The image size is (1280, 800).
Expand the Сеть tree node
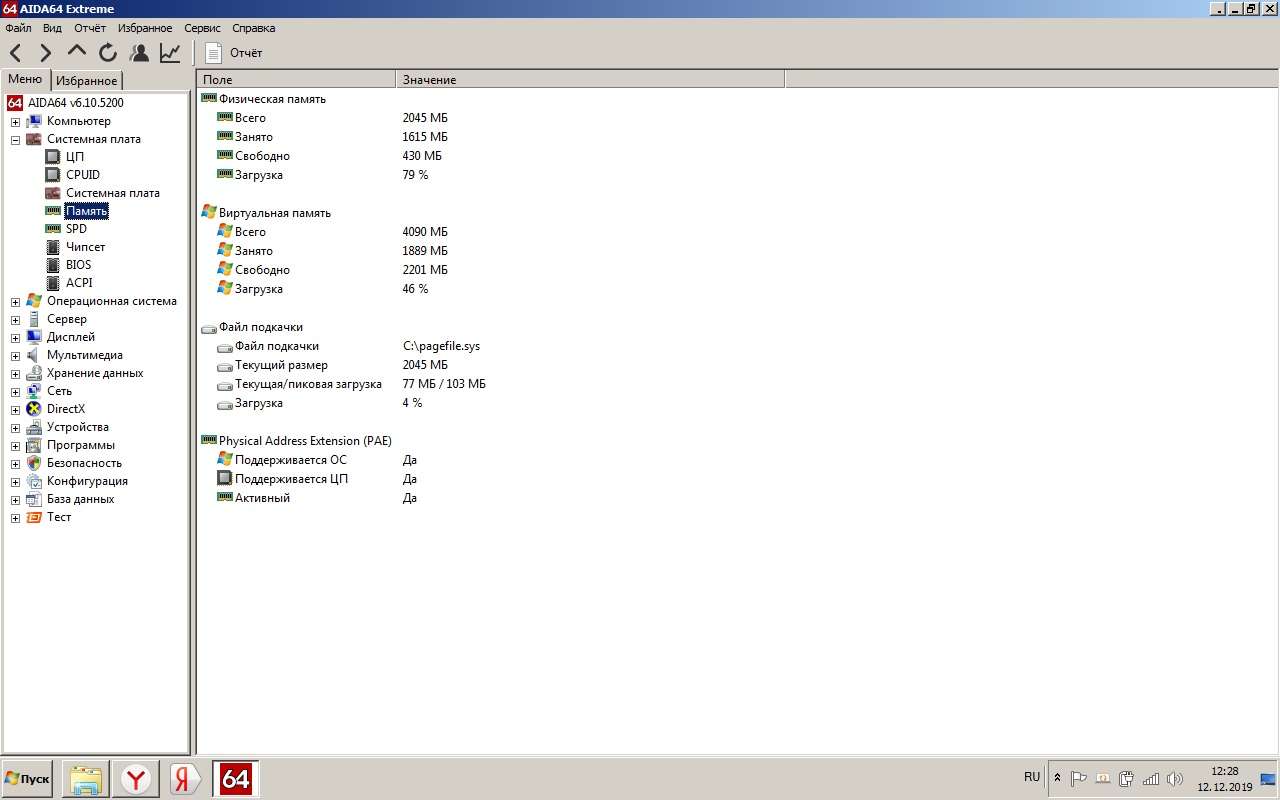point(15,392)
